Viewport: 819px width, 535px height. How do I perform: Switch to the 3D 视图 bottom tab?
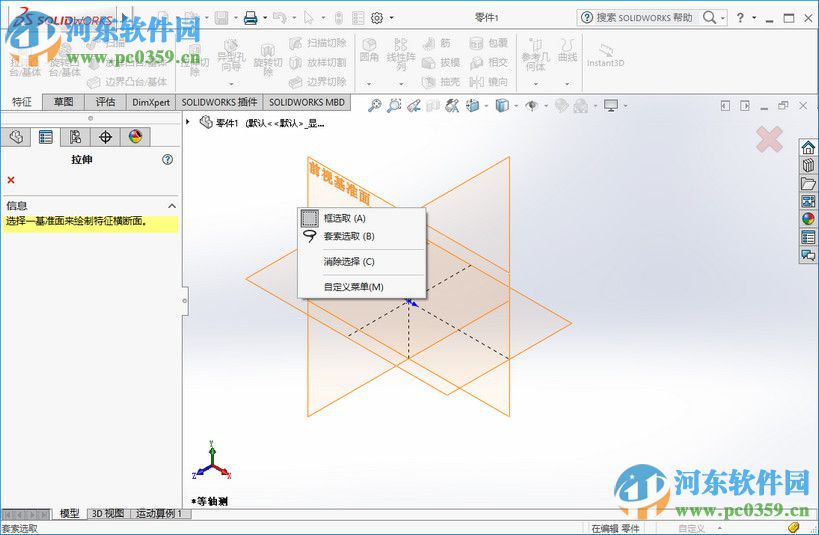click(x=108, y=514)
